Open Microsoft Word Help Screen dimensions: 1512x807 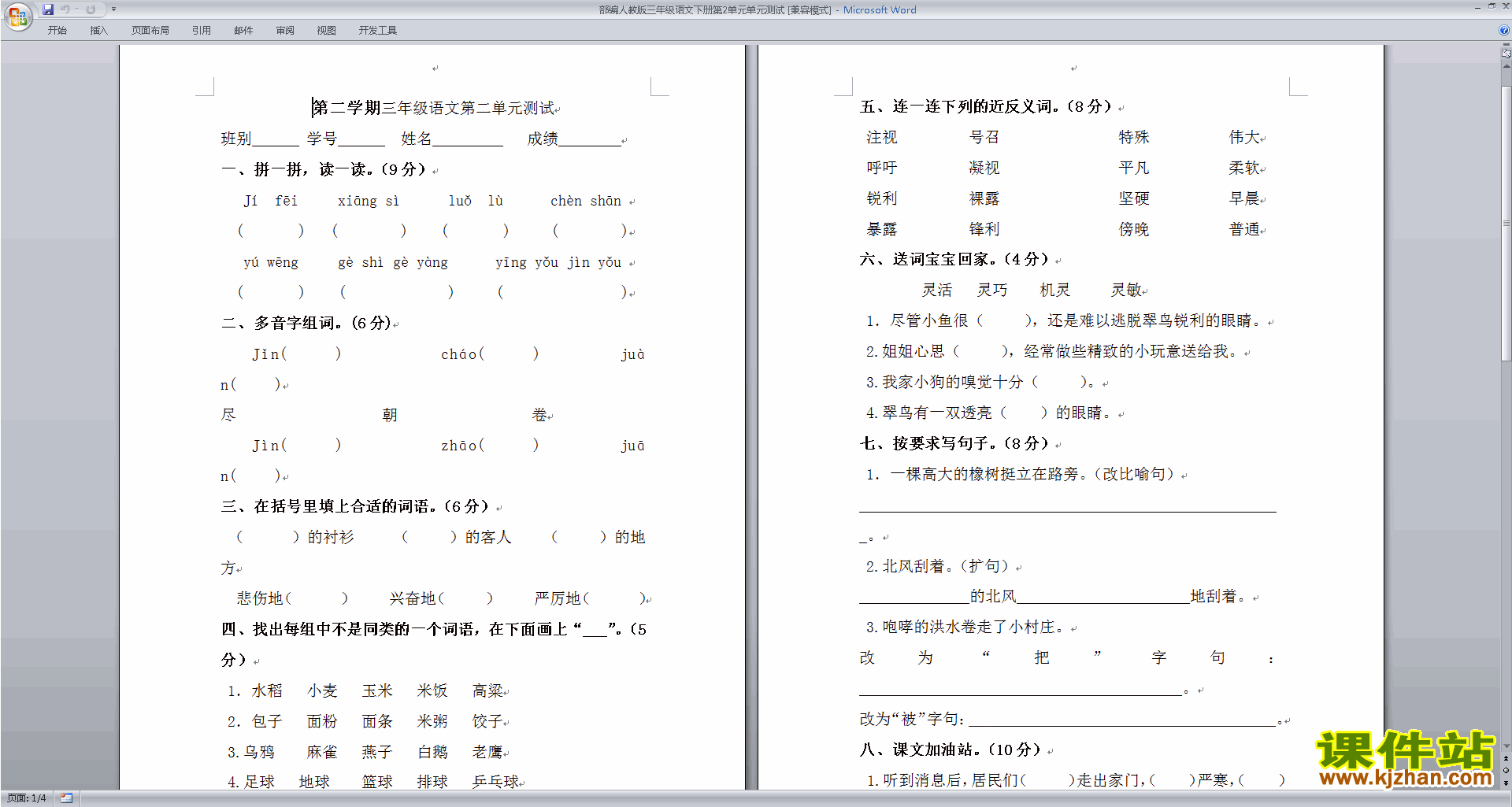[1504, 31]
